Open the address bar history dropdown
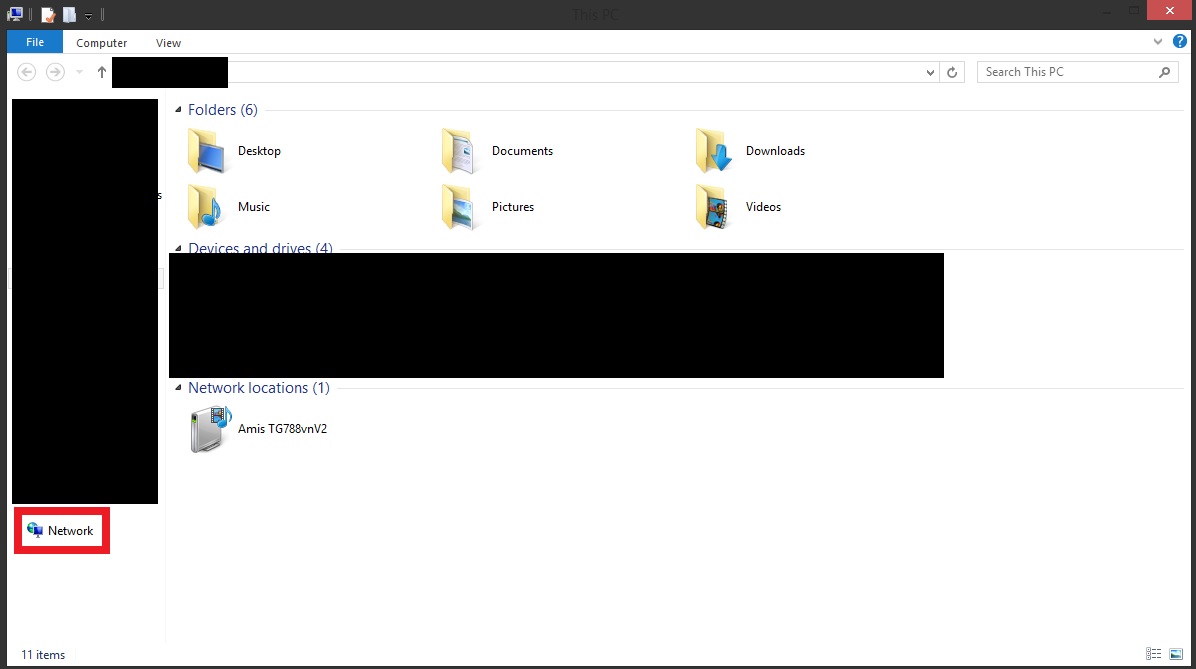 click(930, 73)
